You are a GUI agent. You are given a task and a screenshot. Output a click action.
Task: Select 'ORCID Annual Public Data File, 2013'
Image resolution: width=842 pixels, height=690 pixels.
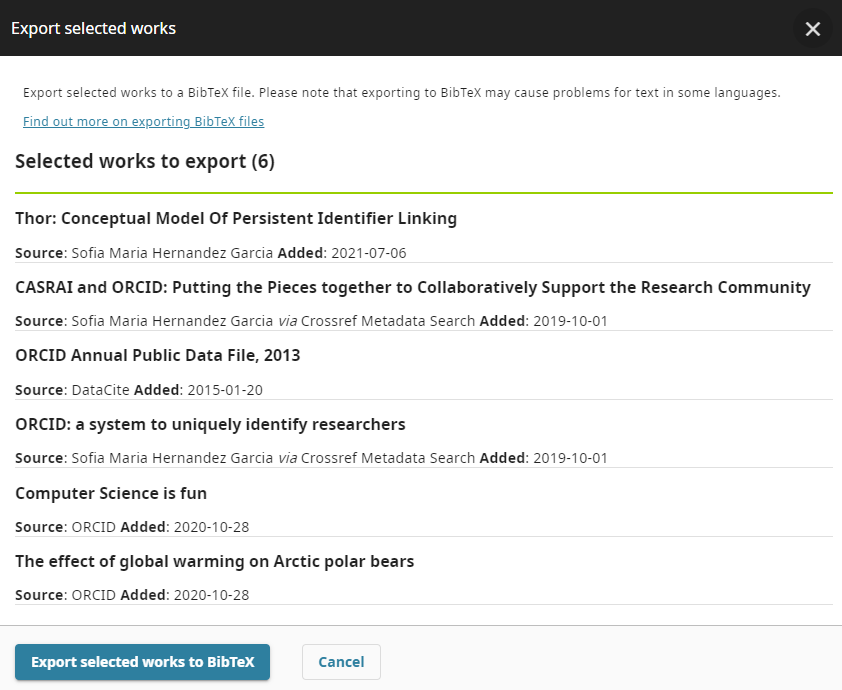[157, 355]
